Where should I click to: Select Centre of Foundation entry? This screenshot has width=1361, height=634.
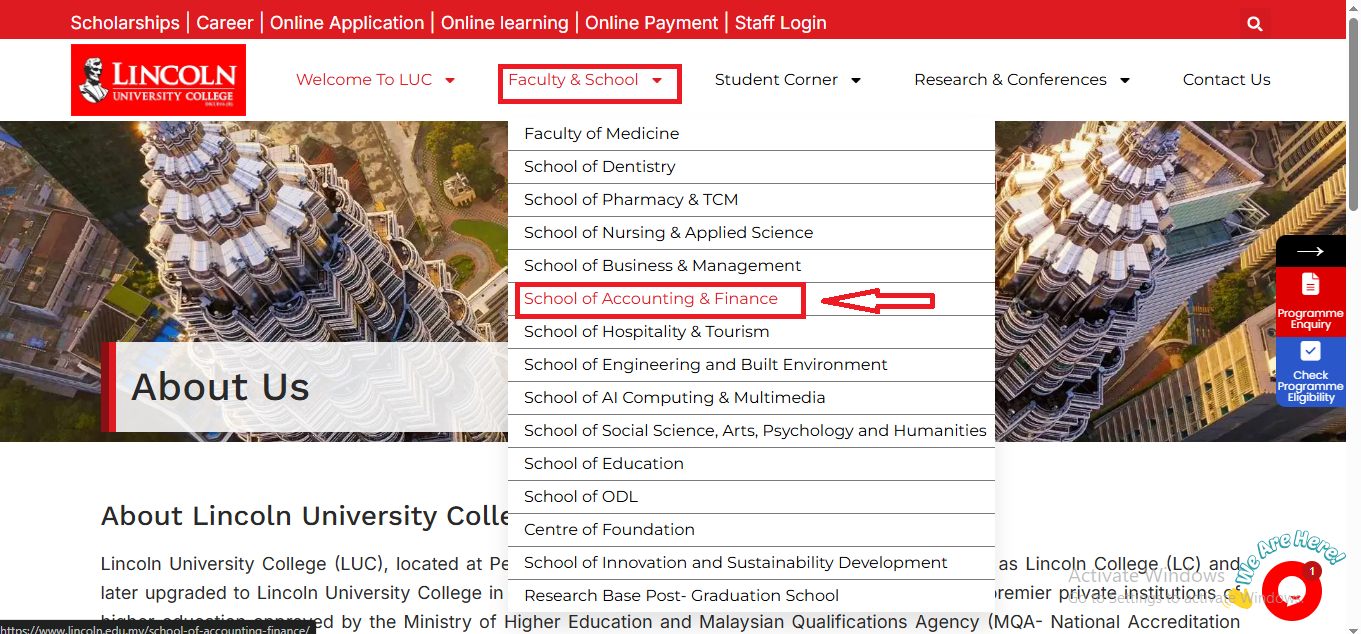[609, 530]
